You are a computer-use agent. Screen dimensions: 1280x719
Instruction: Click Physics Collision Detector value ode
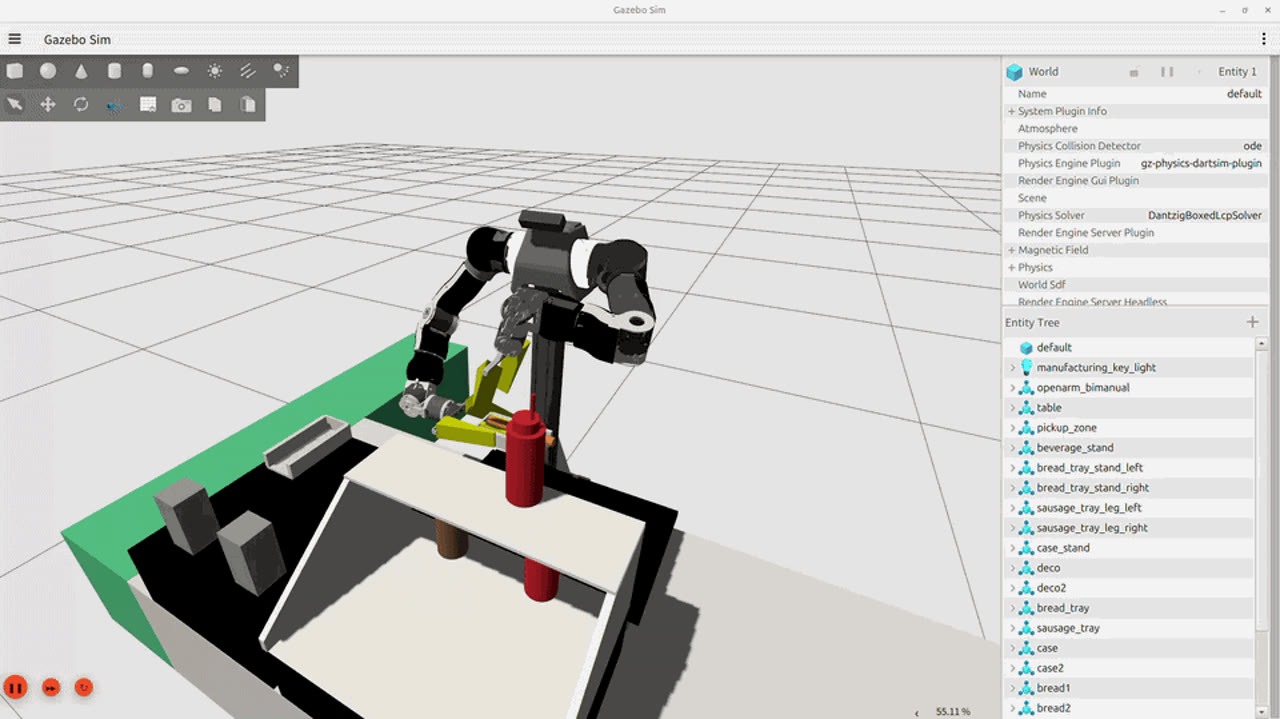[x=1252, y=145]
